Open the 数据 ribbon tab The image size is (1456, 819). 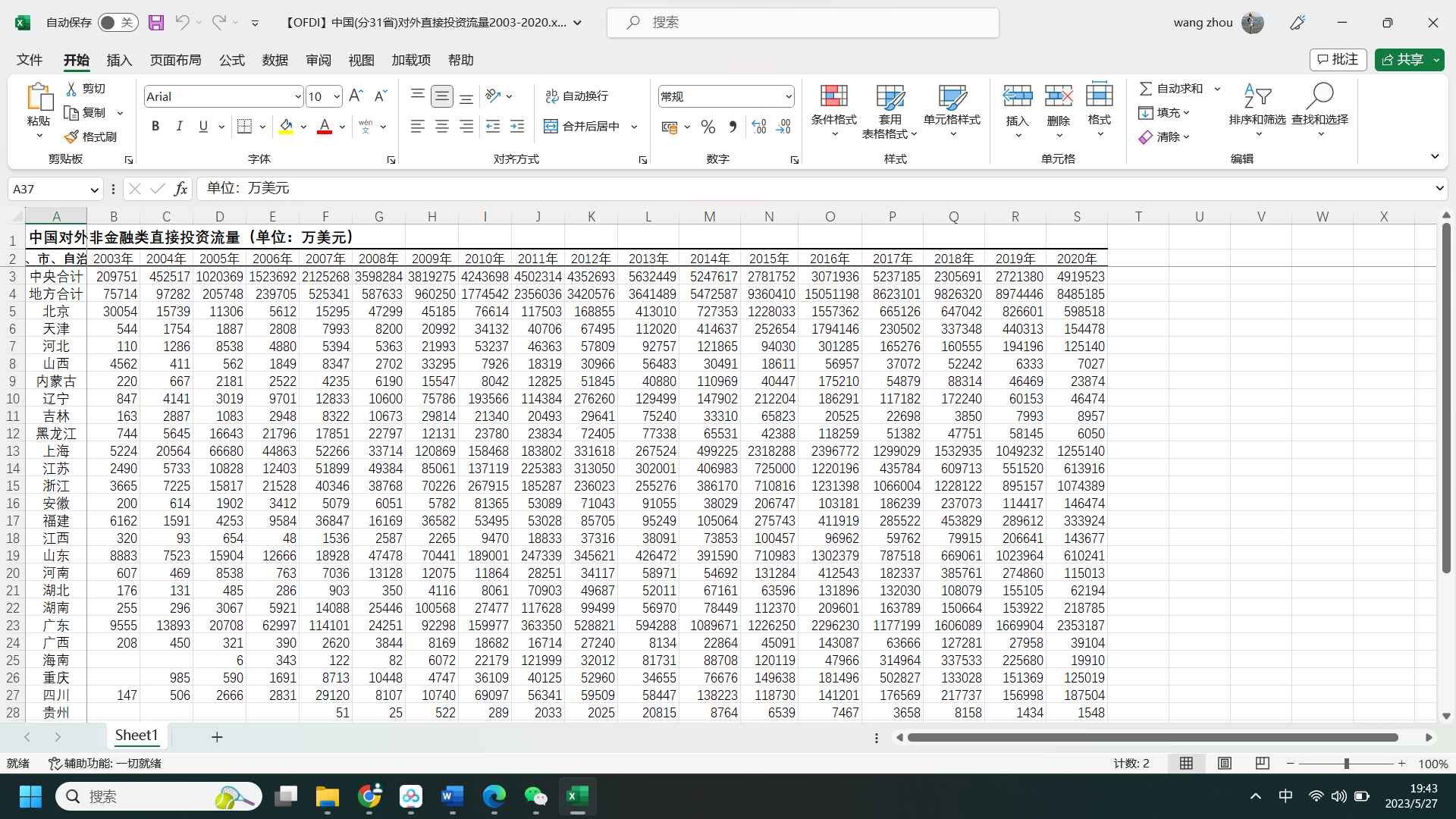click(275, 60)
